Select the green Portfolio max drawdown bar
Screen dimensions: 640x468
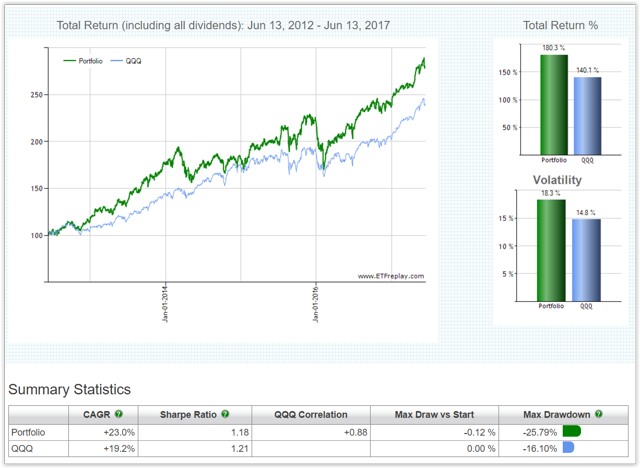coord(572,431)
